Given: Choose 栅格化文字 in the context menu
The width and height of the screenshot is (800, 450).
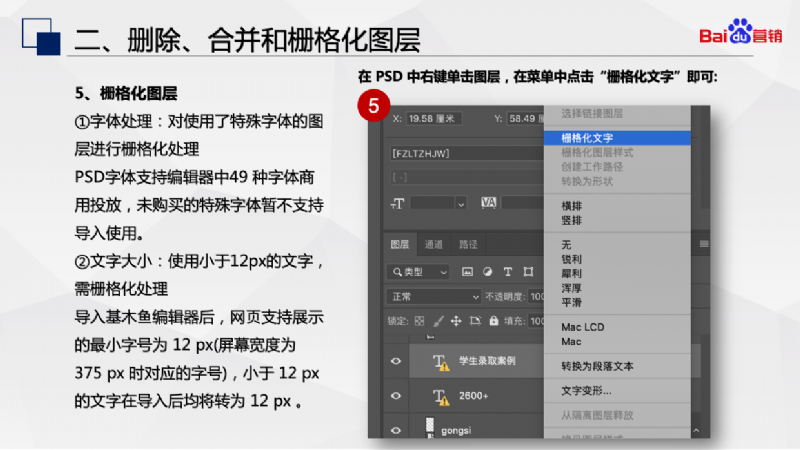Looking at the screenshot, I should point(588,137).
